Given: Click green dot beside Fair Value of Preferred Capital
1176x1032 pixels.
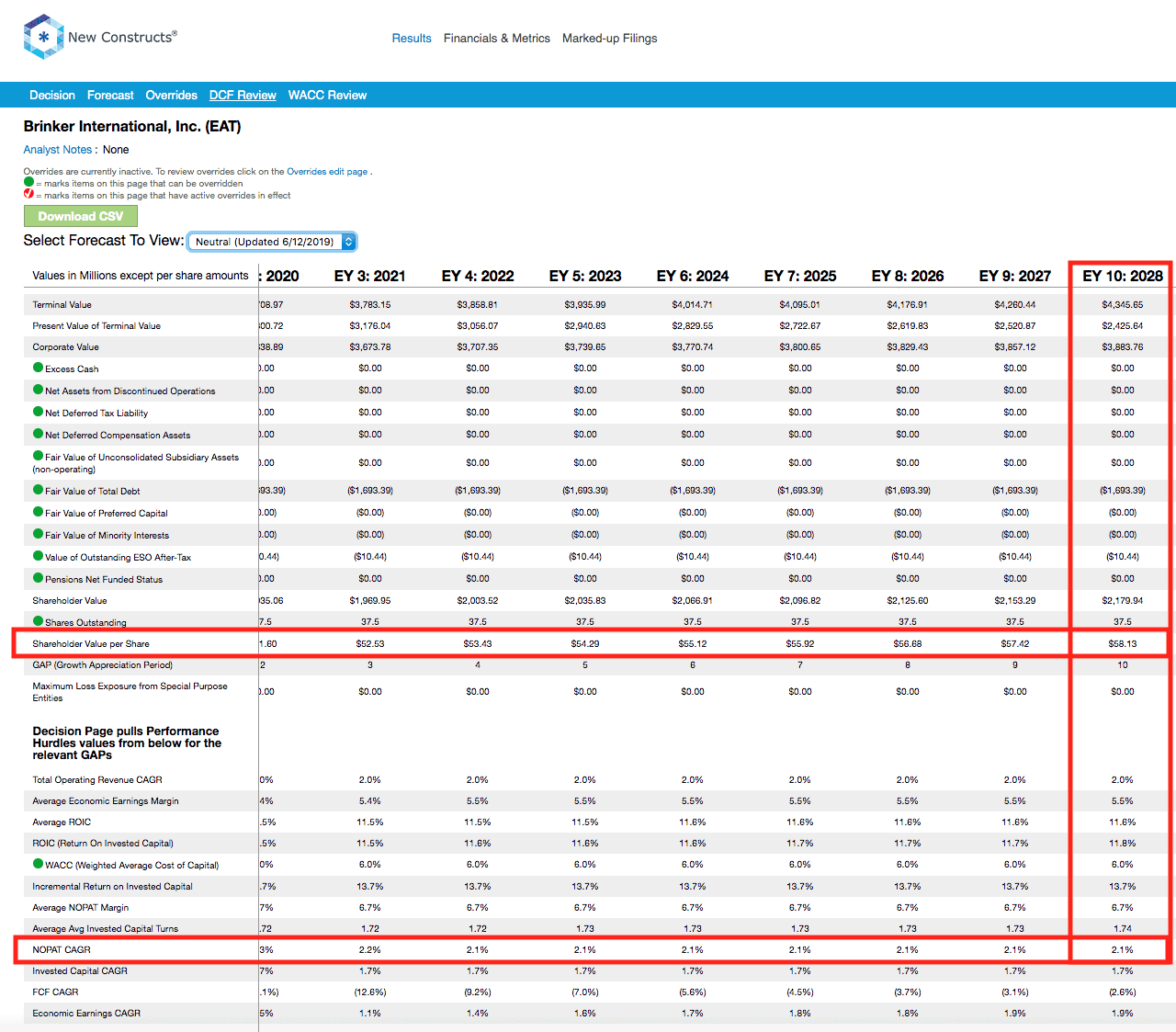Looking at the screenshot, I should point(38,512).
